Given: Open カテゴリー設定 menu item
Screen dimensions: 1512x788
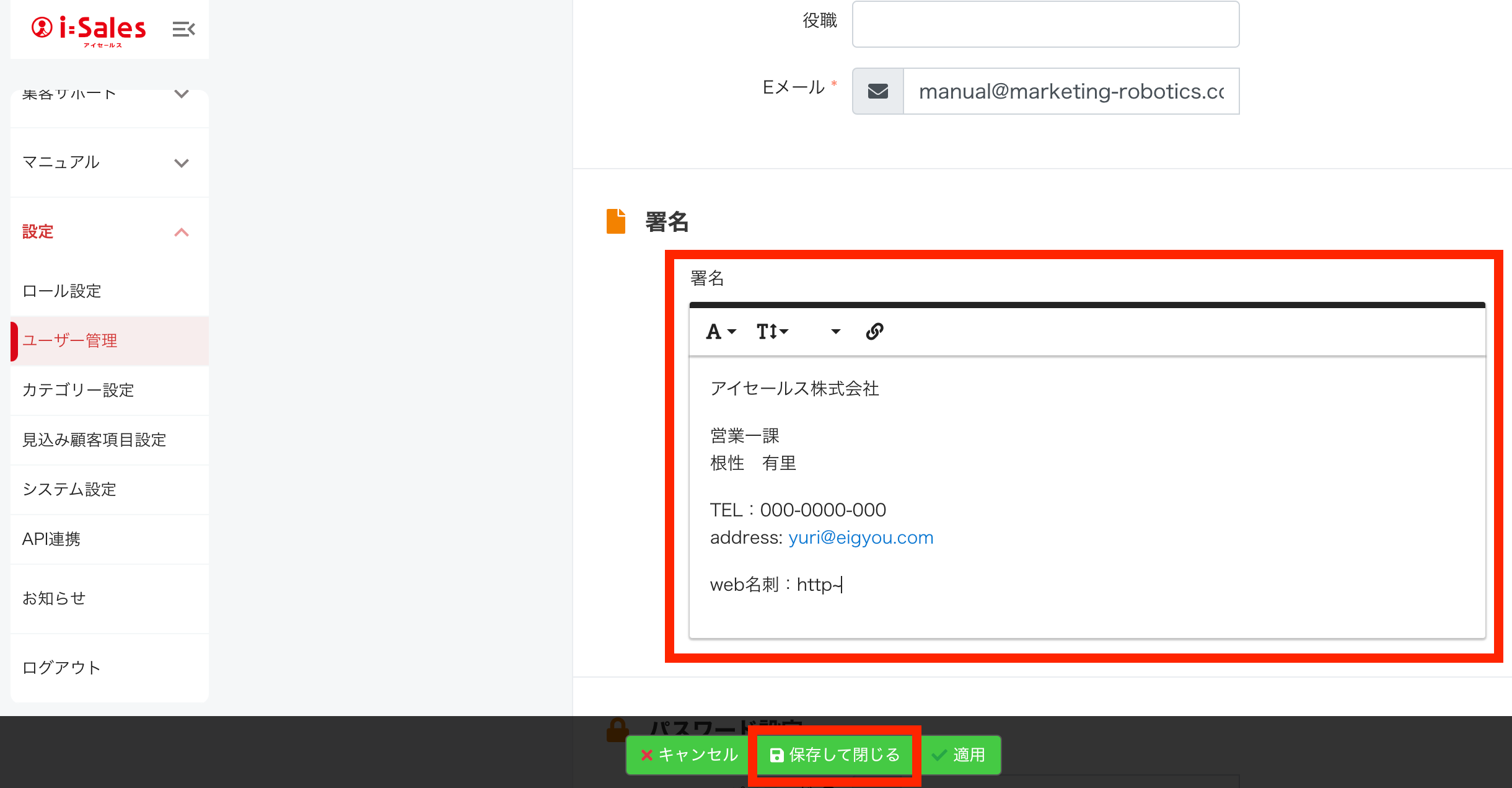Looking at the screenshot, I should (x=78, y=390).
